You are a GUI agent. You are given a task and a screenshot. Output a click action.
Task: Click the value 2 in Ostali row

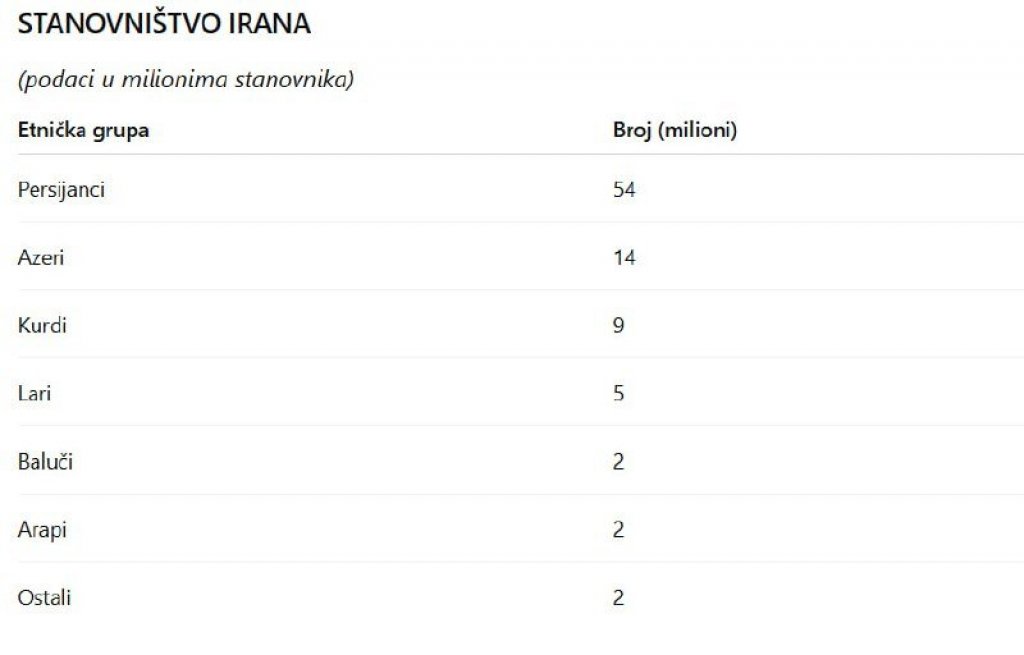pyautogui.click(x=619, y=598)
